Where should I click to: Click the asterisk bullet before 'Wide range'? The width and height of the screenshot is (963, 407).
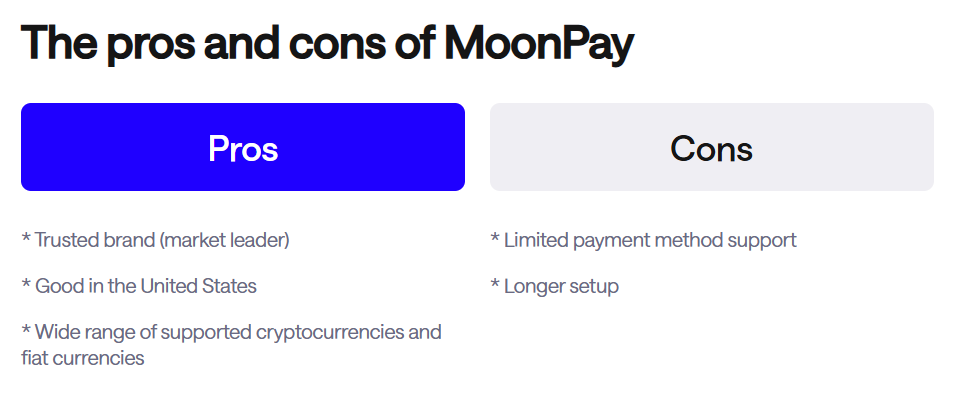coord(26,330)
